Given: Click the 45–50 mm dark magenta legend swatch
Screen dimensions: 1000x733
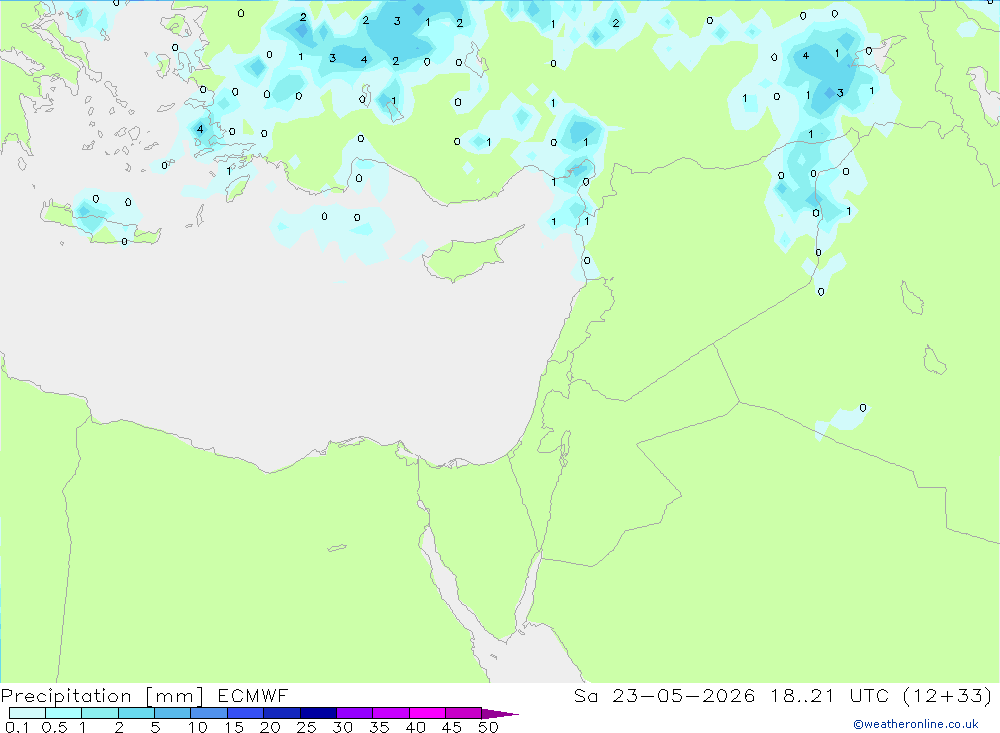Looking at the screenshot, I should point(463,713).
